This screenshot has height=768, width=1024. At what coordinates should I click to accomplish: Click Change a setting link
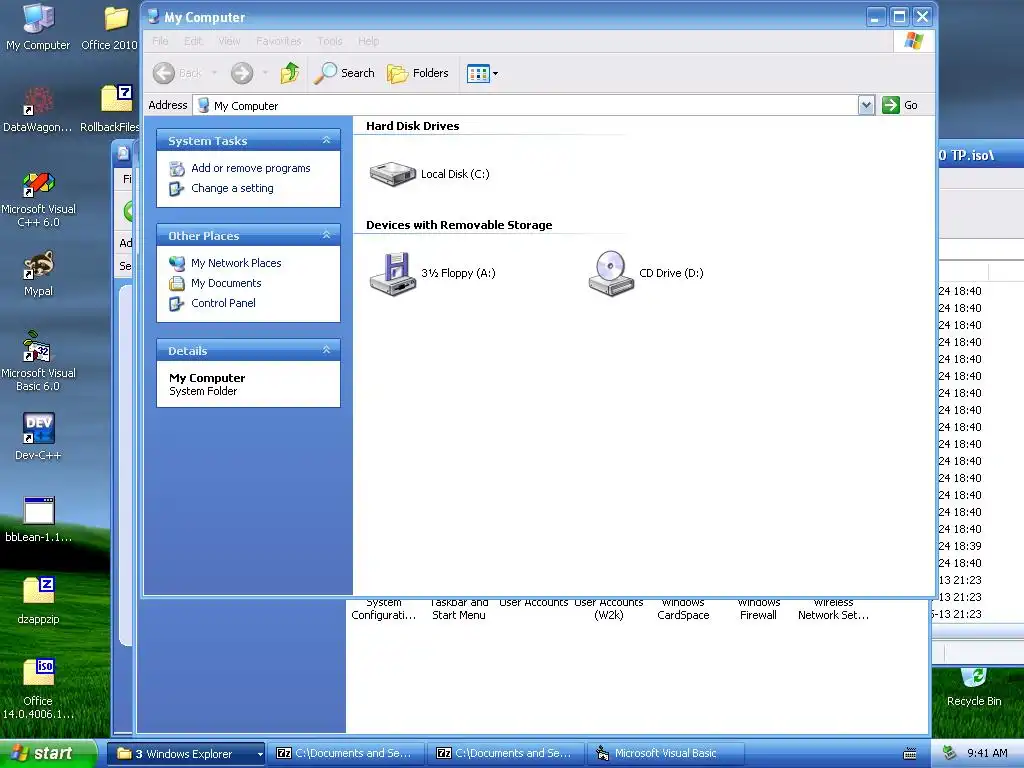click(x=232, y=188)
